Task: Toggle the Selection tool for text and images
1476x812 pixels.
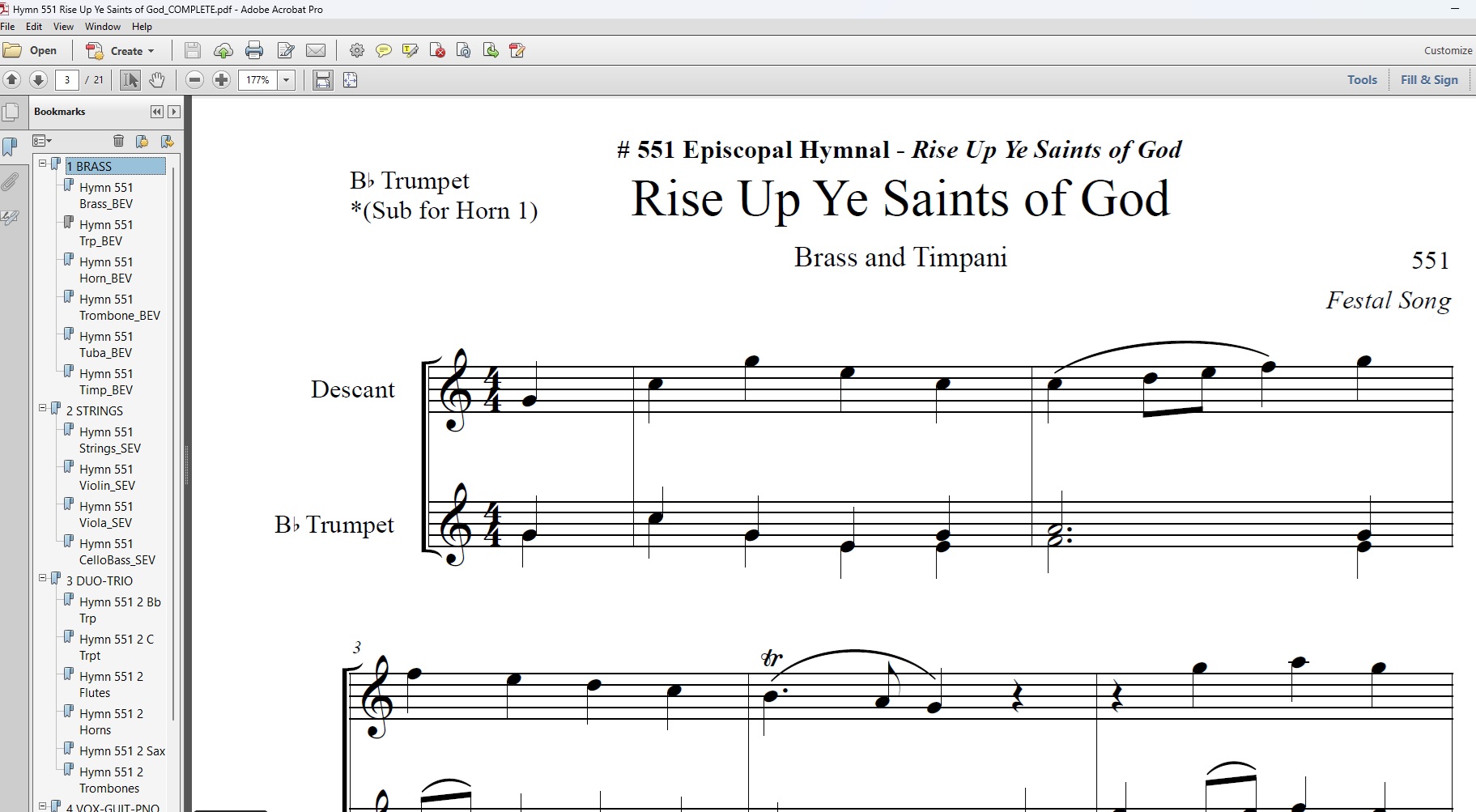Action: click(x=130, y=80)
